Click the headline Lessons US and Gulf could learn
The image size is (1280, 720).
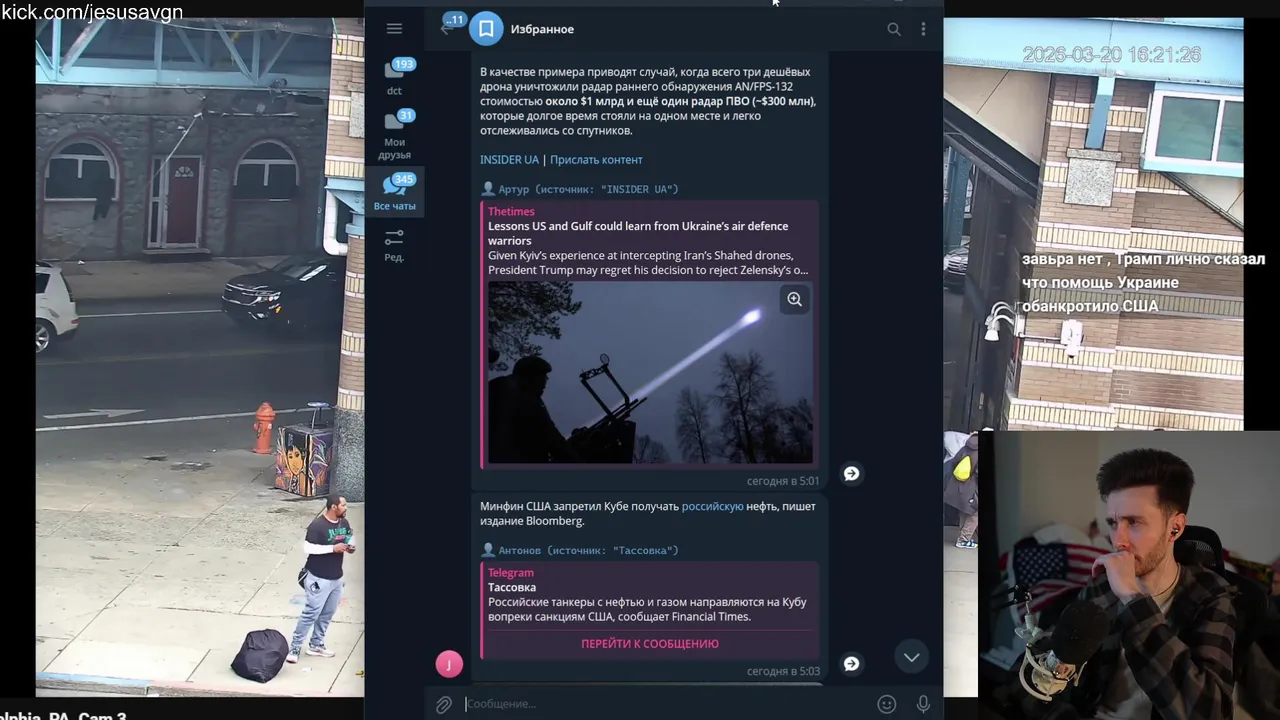pos(638,233)
